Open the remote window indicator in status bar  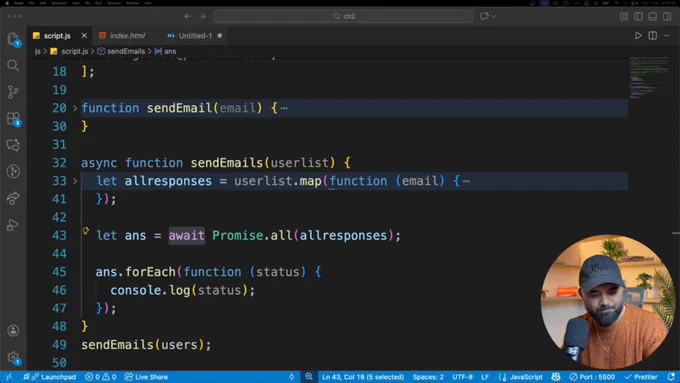coord(9,377)
